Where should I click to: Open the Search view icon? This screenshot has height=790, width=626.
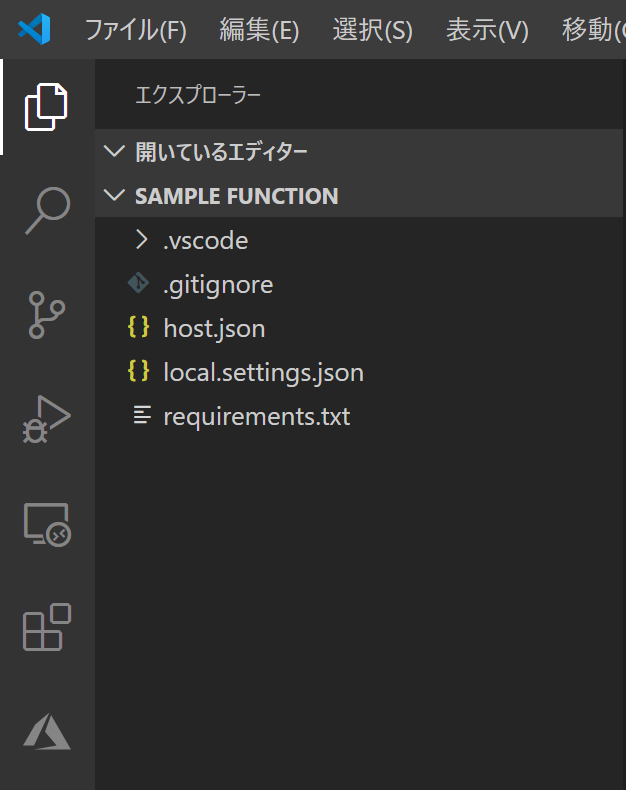[46, 210]
